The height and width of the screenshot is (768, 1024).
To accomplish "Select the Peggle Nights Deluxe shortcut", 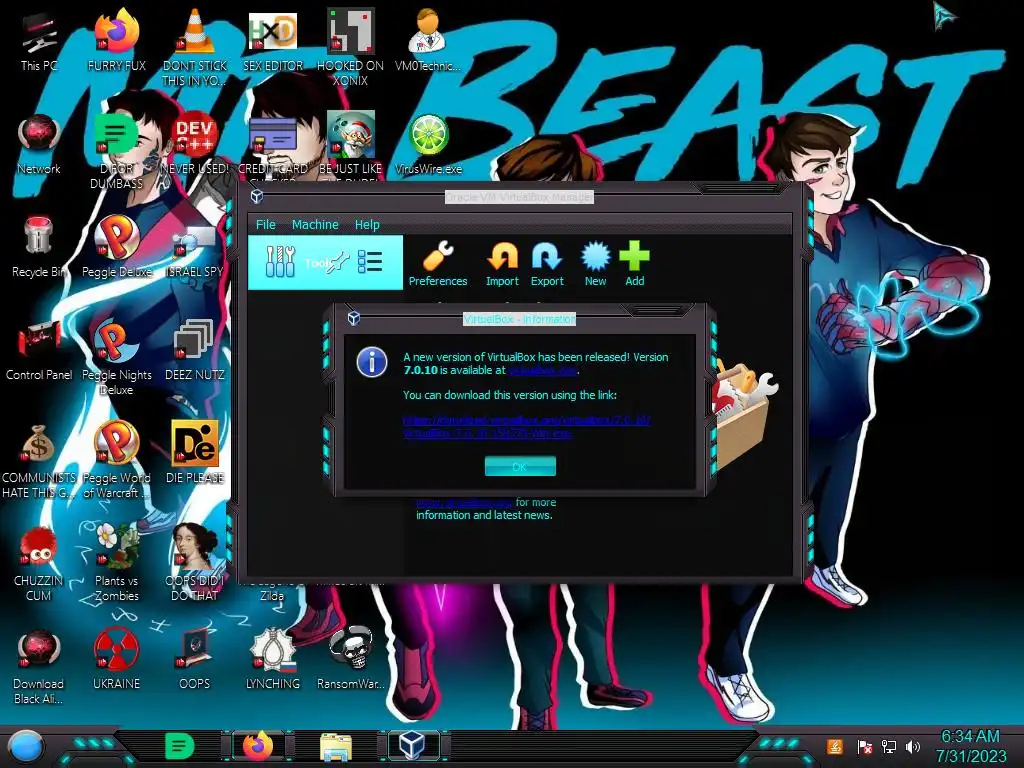I will [x=117, y=357].
